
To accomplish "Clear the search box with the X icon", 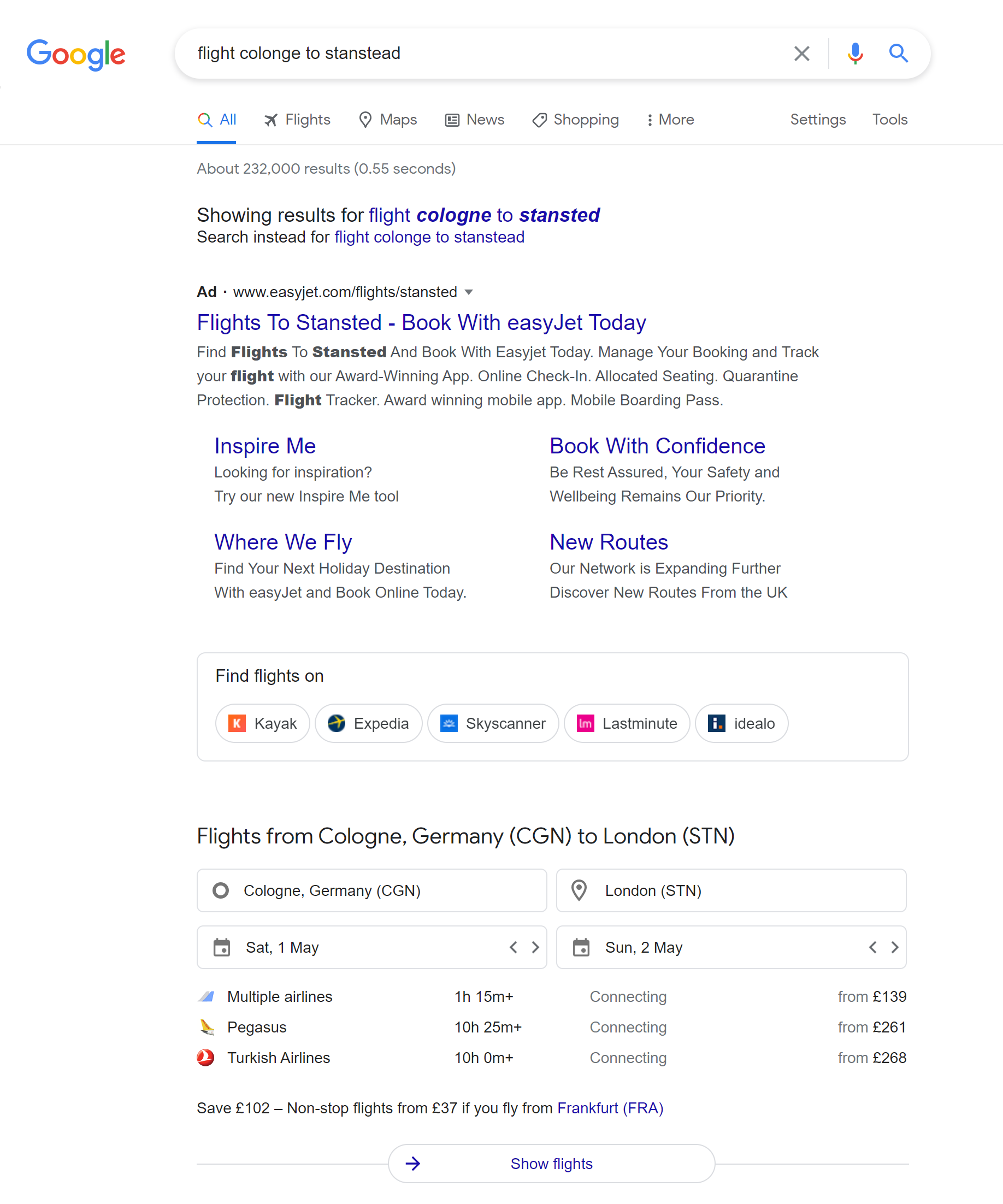I will point(802,54).
